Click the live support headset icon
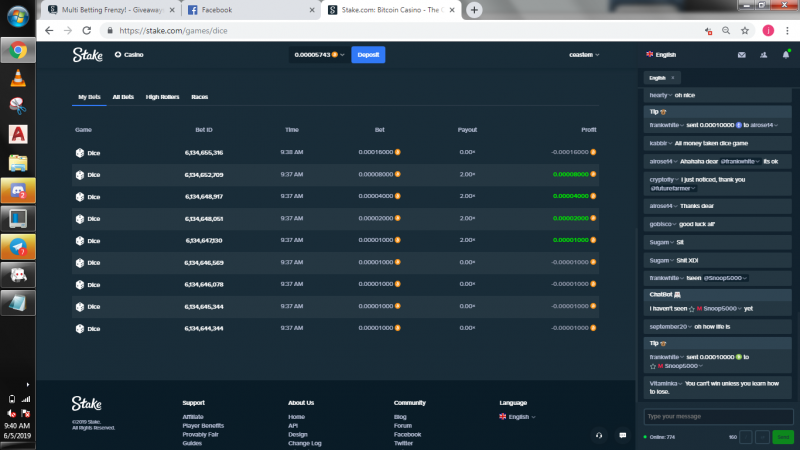Screen dimensions: 800x450 click(599, 435)
